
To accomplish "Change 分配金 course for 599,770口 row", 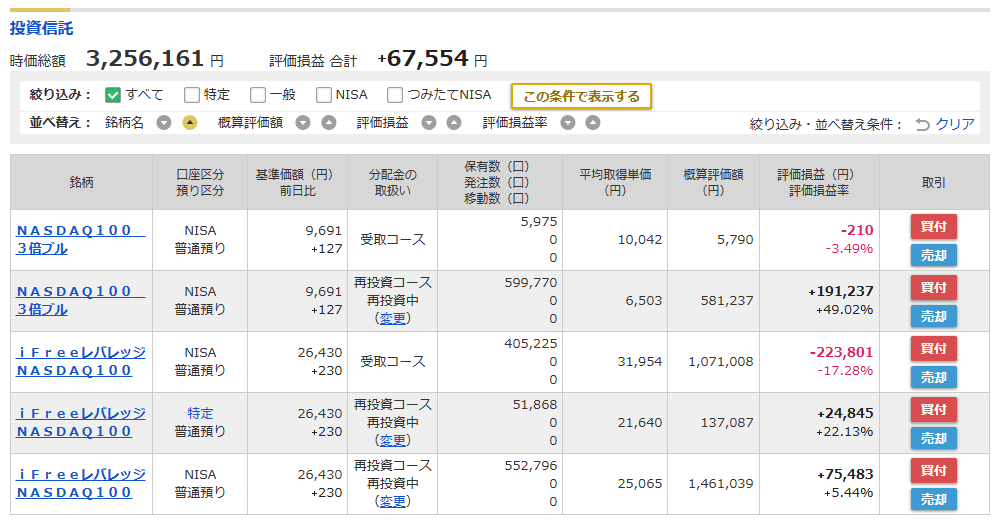I will click(x=392, y=319).
